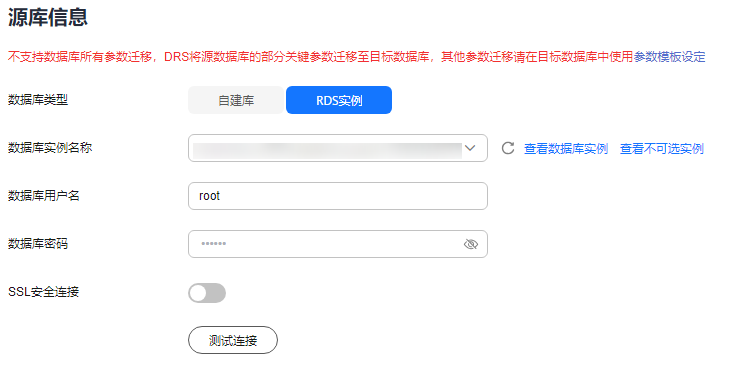Enable the SSL安全连接 switch
Screen dimensions: 735x365
pyautogui.click(x=207, y=293)
